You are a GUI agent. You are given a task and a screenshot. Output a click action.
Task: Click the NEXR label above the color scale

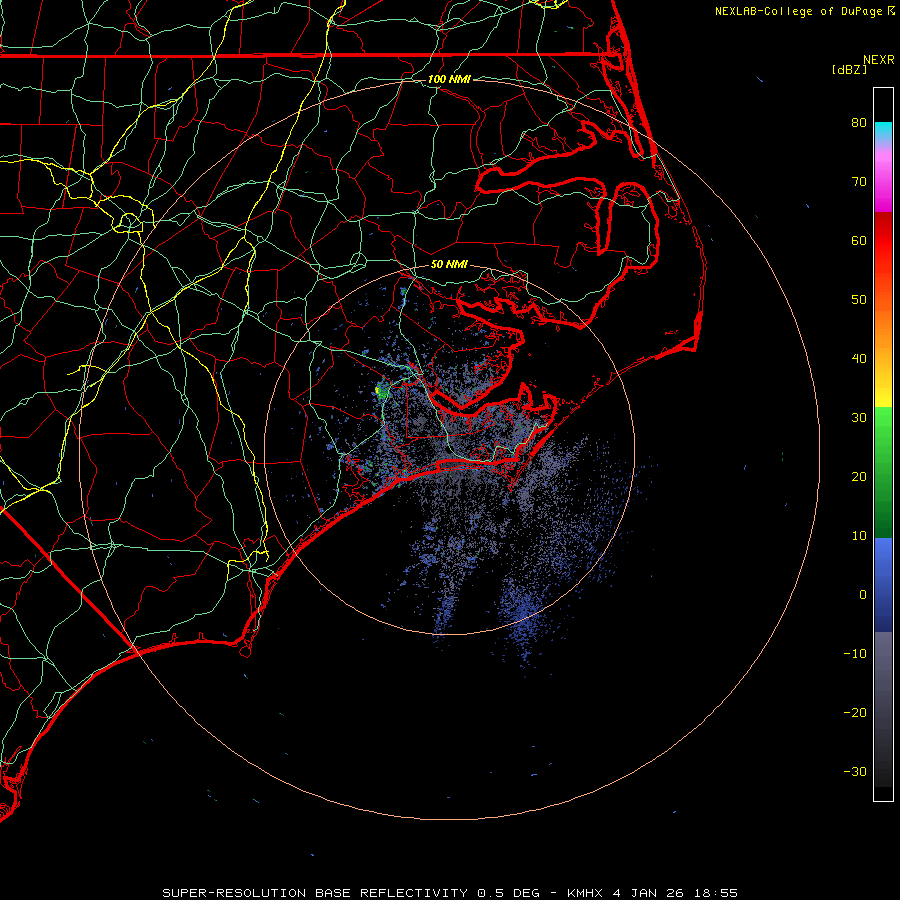pyautogui.click(x=878, y=60)
